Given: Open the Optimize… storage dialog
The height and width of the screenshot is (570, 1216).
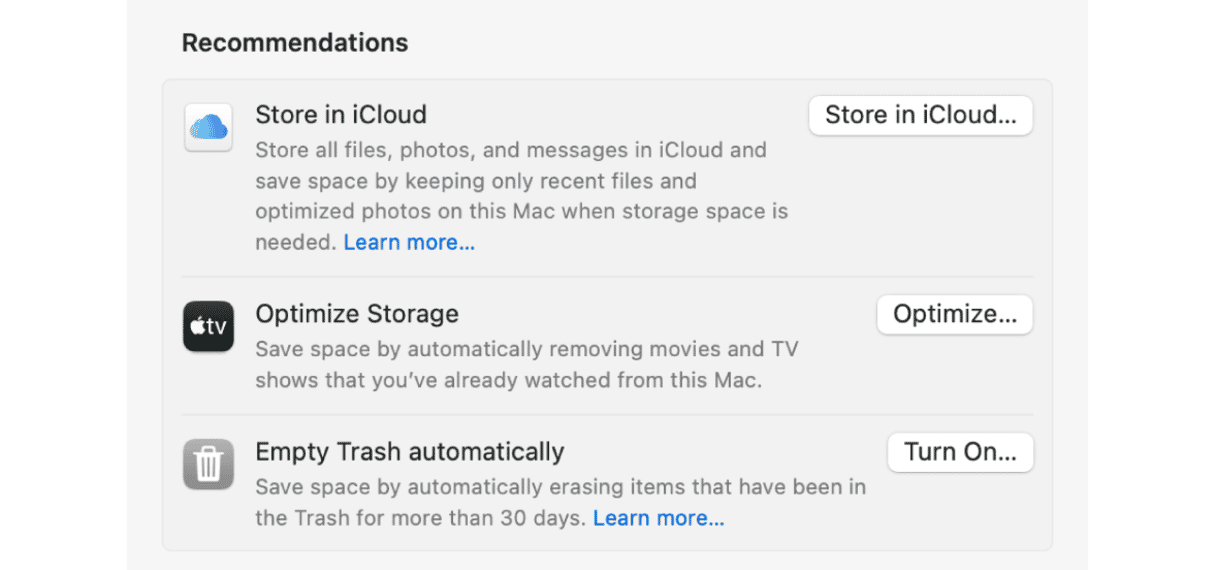Looking at the screenshot, I should [x=954, y=315].
